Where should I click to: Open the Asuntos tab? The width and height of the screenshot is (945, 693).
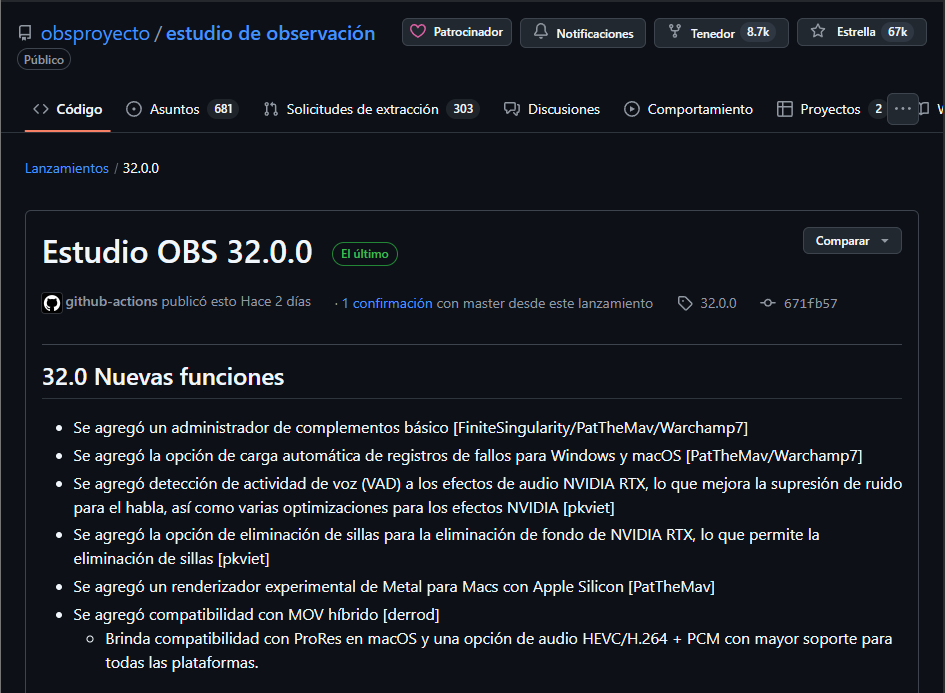coord(183,109)
